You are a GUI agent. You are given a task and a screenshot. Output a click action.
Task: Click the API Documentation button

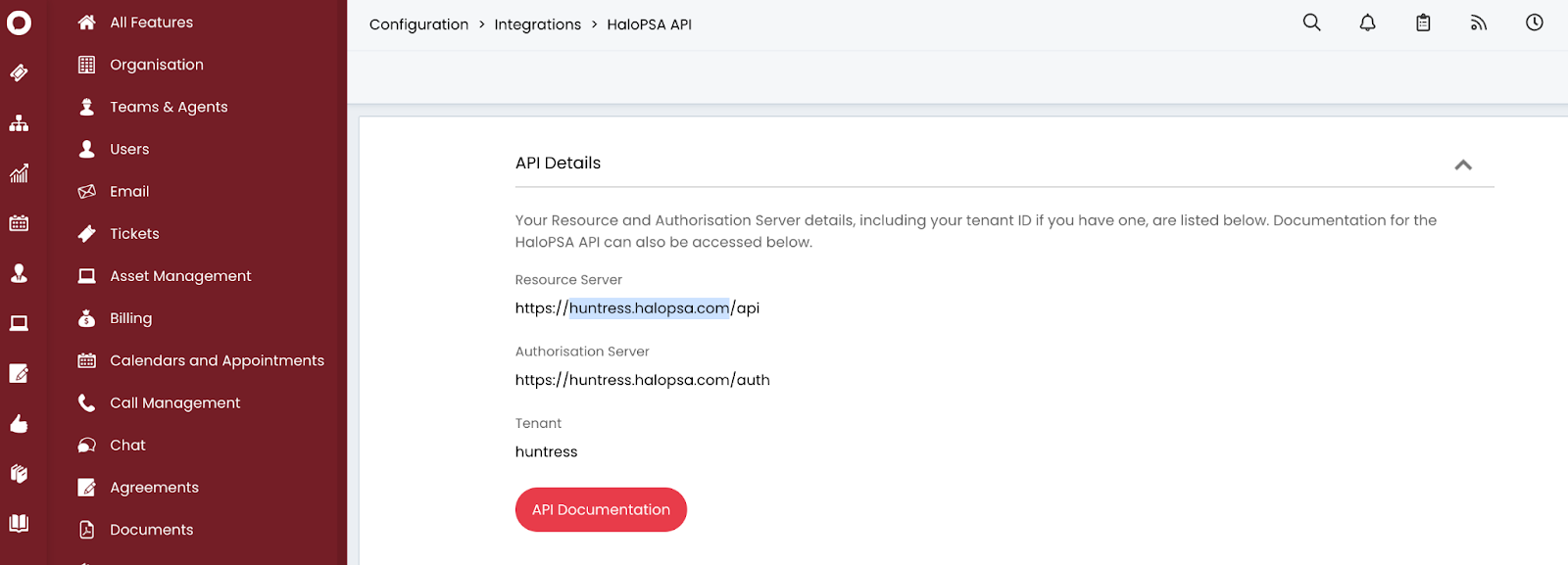point(601,509)
